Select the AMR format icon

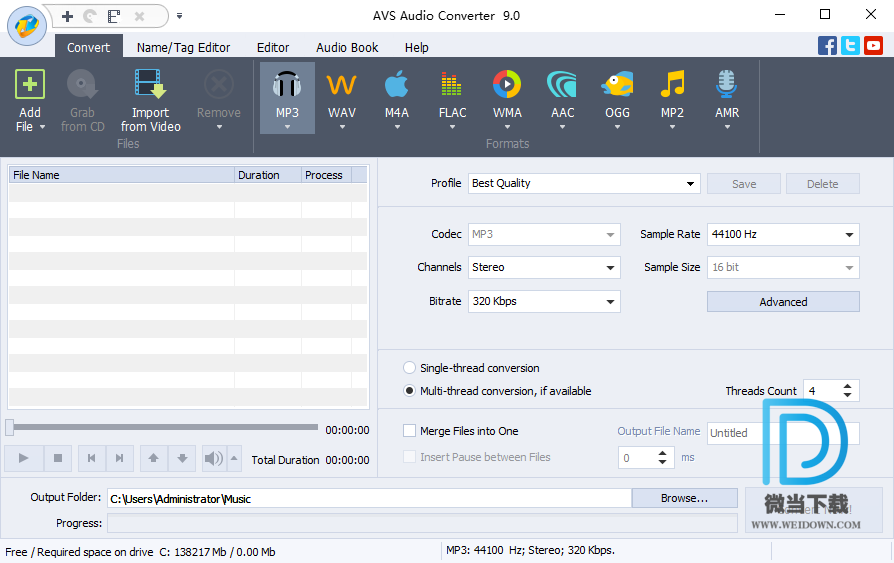(x=727, y=84)
